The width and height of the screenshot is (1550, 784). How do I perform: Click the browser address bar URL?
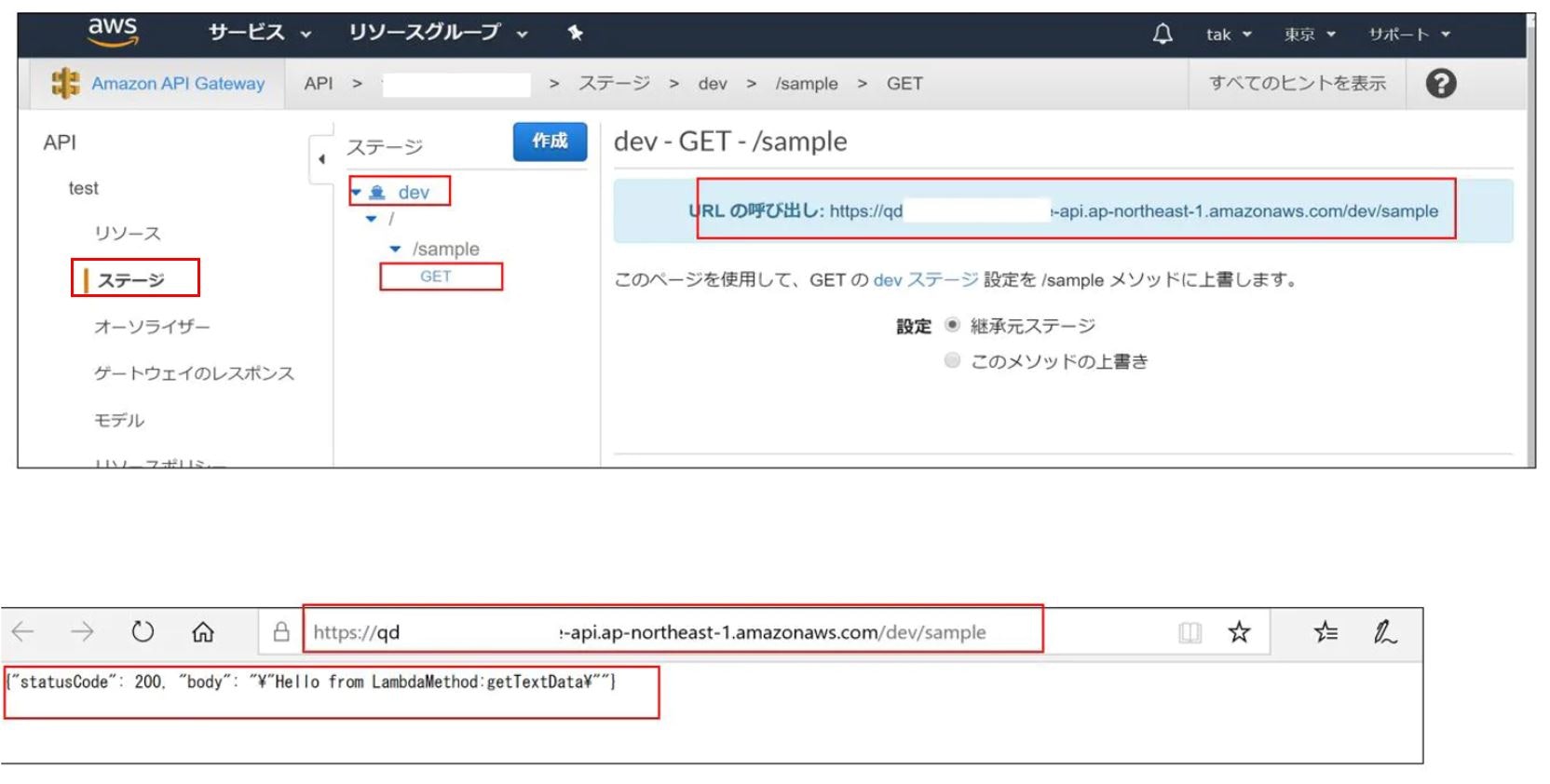point(649,632)
